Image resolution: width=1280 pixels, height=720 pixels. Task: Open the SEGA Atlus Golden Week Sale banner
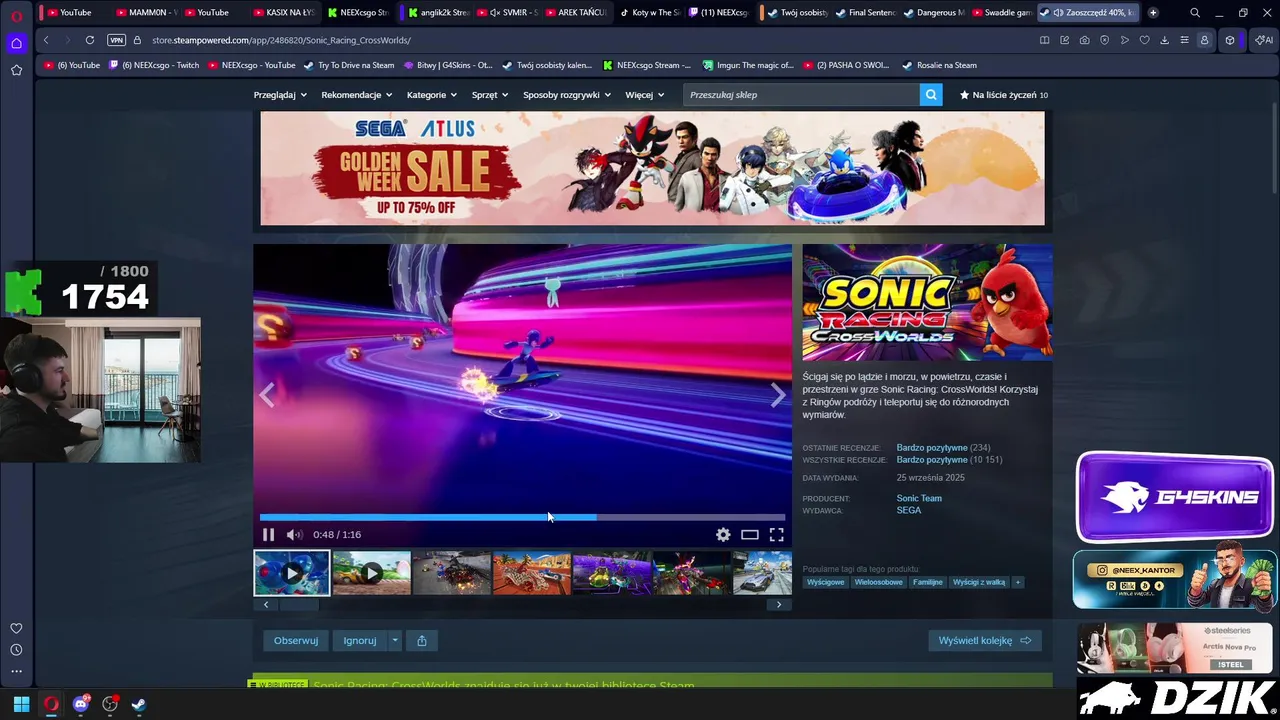652,168
